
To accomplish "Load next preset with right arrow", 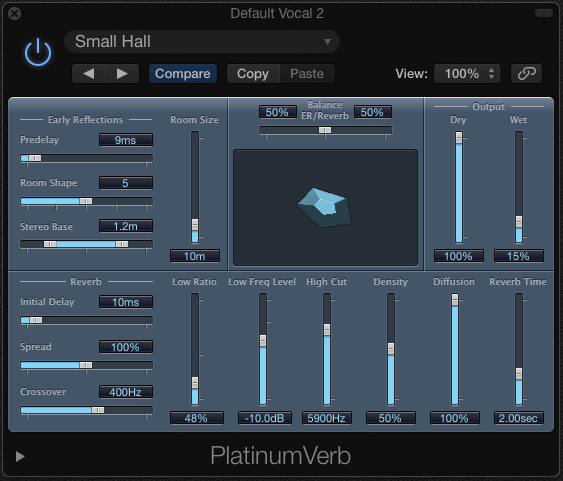I will [122, 74].
